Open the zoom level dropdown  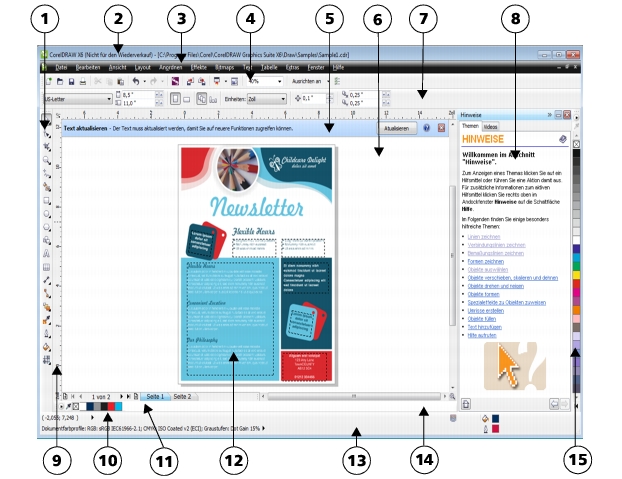click(x=280, y=80)
